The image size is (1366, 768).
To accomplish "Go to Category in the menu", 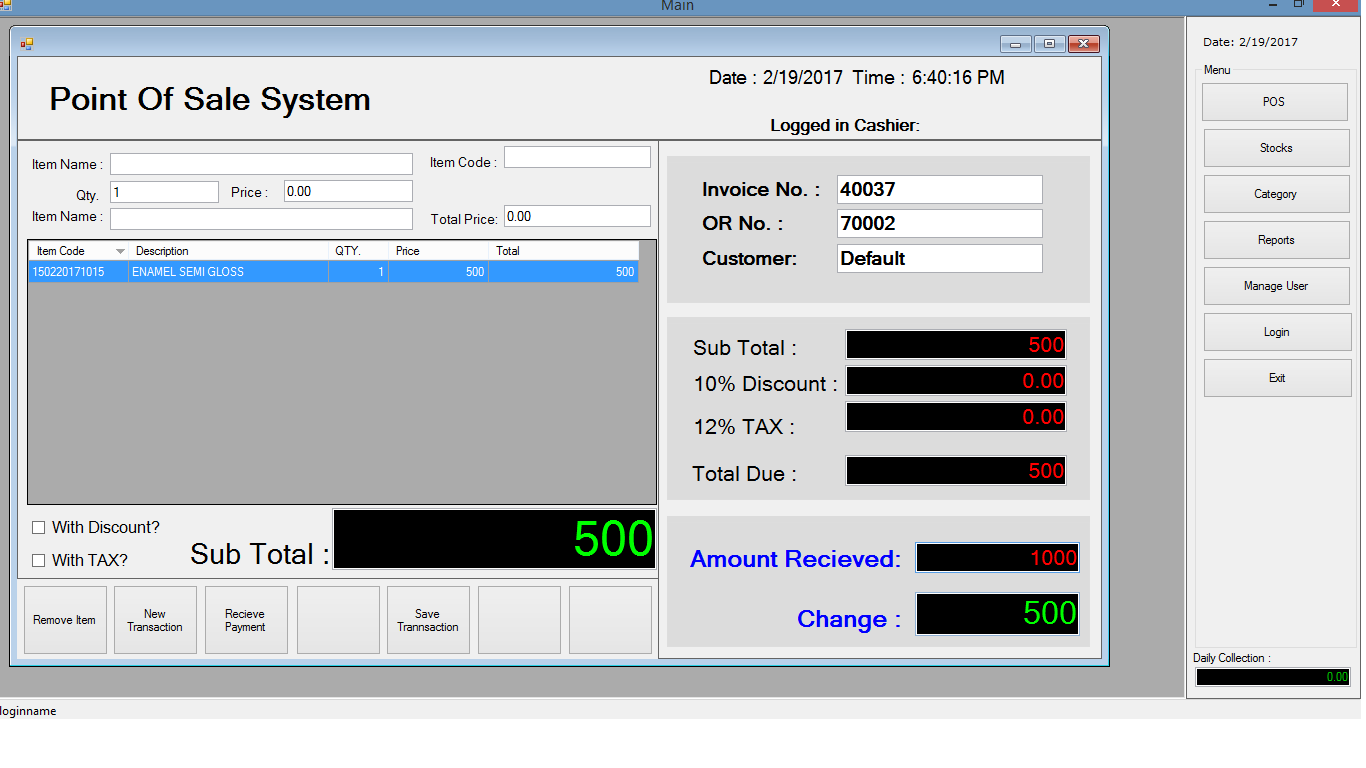I will 1276,194.
